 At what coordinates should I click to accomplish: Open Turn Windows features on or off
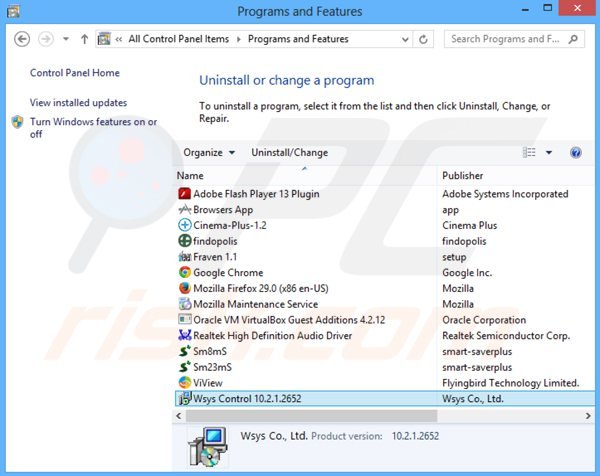pyautogui.click(x=93, y=128)
